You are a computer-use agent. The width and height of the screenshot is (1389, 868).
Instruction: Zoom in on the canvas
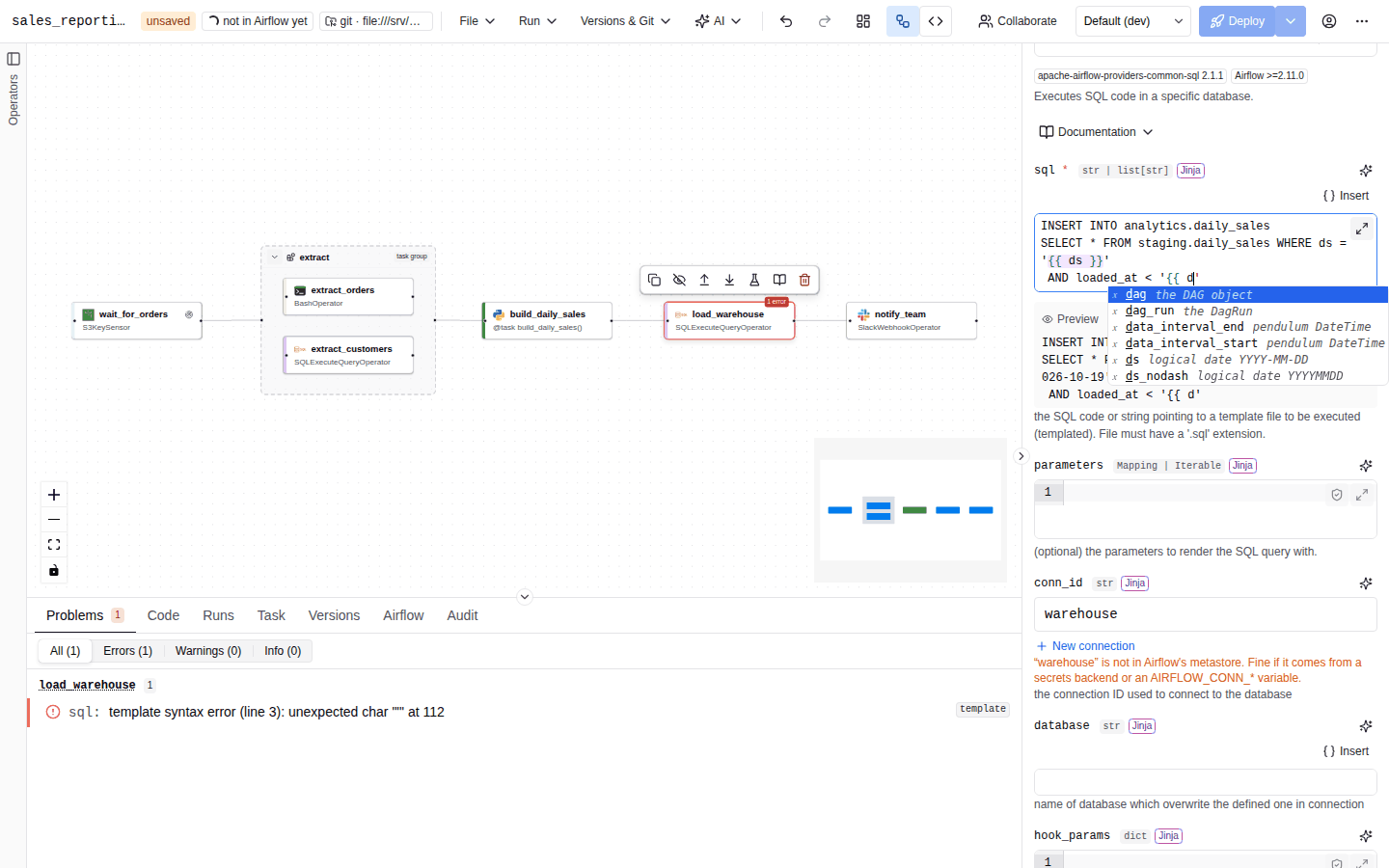(54, 495)
